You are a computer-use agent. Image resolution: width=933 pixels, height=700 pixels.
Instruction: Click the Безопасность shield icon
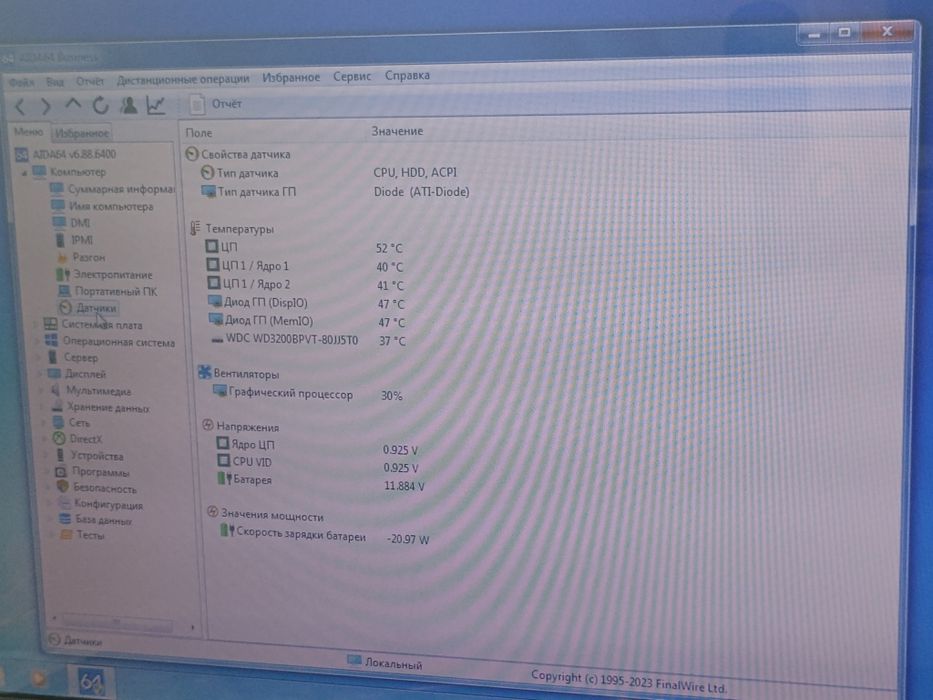tap(62, 487)
